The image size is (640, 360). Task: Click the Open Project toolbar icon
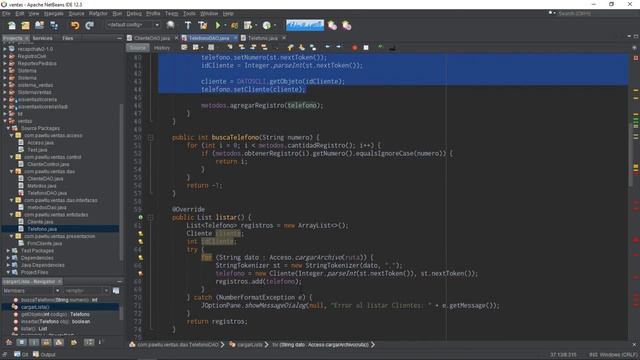pyautogui.click(x=39, y=25)
